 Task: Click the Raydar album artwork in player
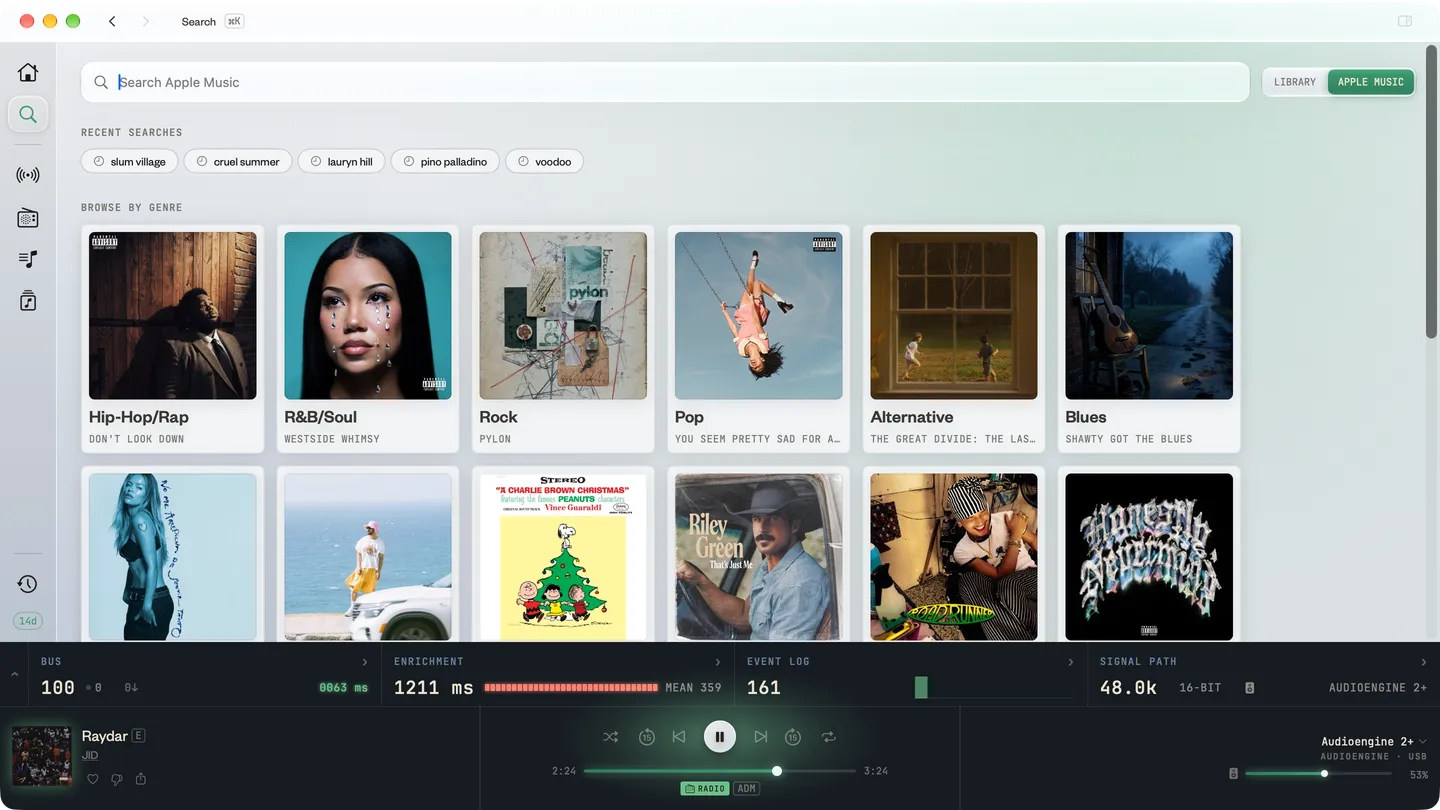tap(41, 756)
